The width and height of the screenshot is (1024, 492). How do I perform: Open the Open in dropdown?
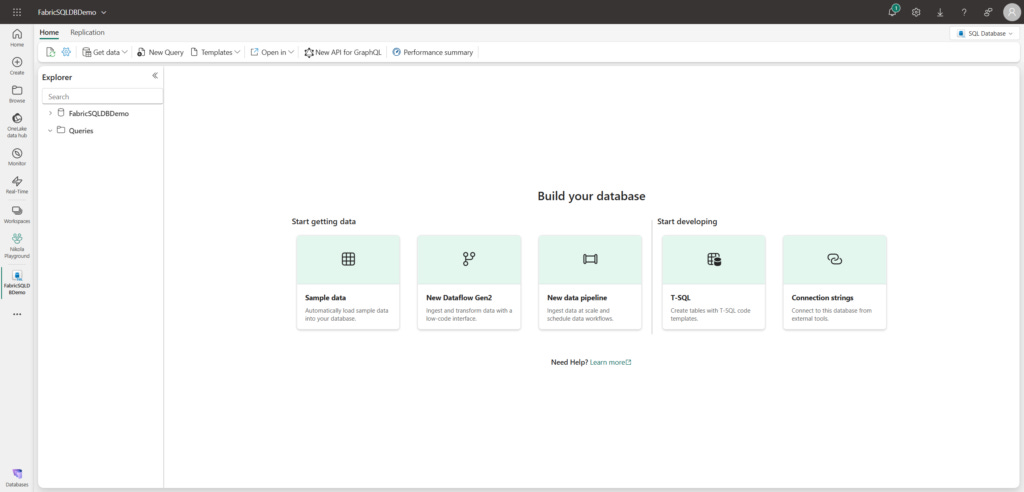(x=272, y=52)
